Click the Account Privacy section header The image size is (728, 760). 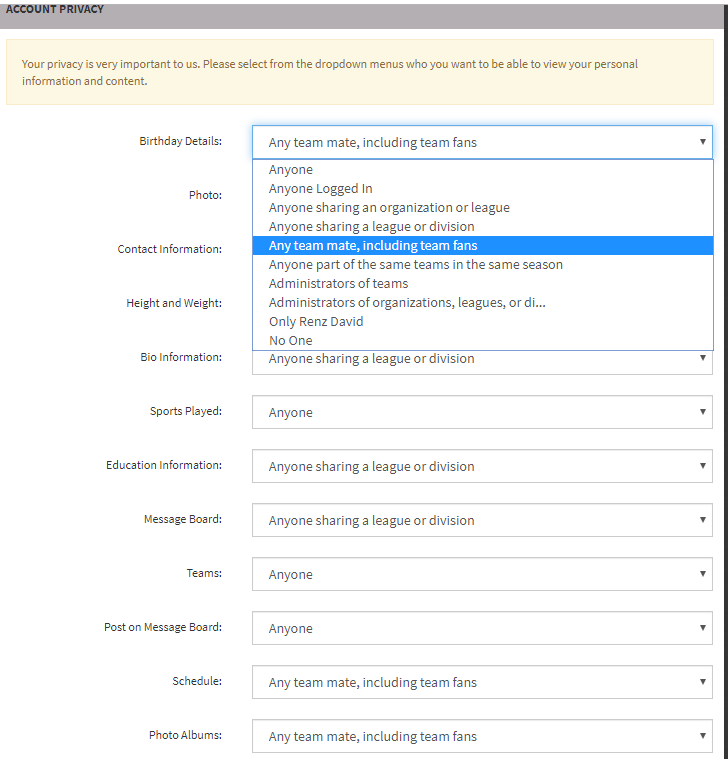tap(55, 9)
